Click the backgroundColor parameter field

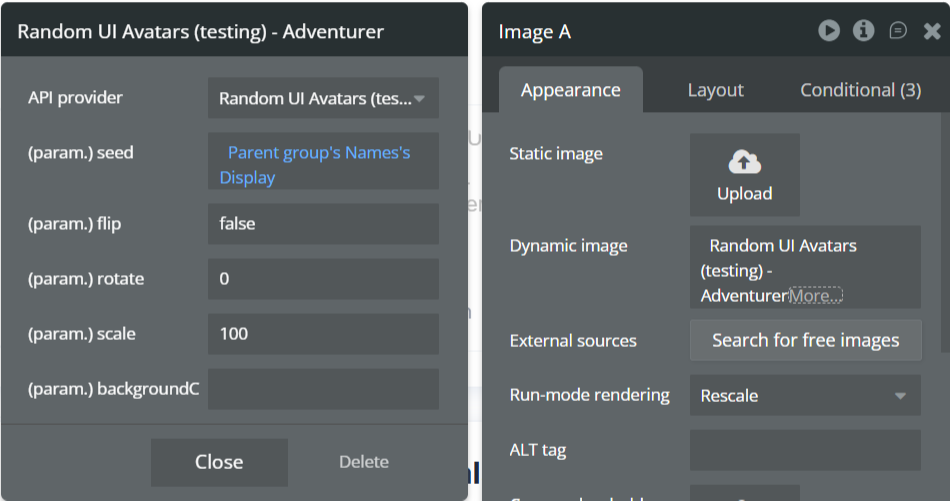coord(323,389)
